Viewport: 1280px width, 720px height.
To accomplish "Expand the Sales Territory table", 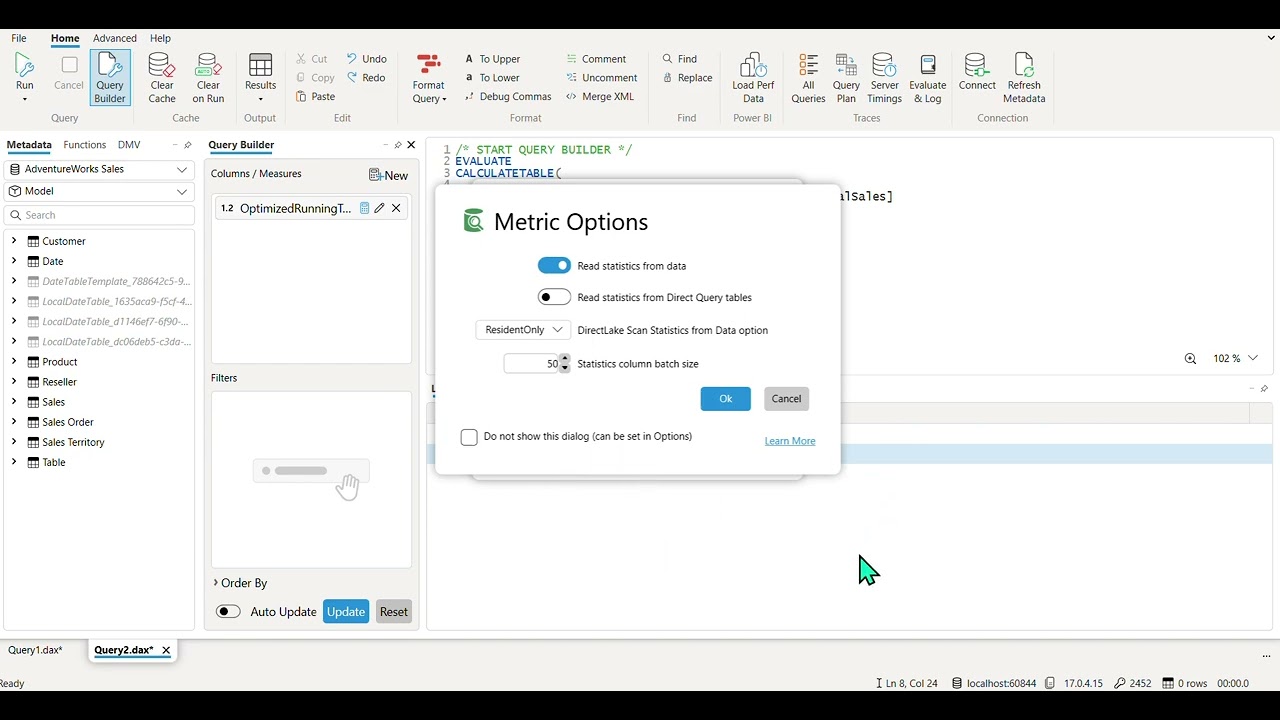I will click(14, 442).
